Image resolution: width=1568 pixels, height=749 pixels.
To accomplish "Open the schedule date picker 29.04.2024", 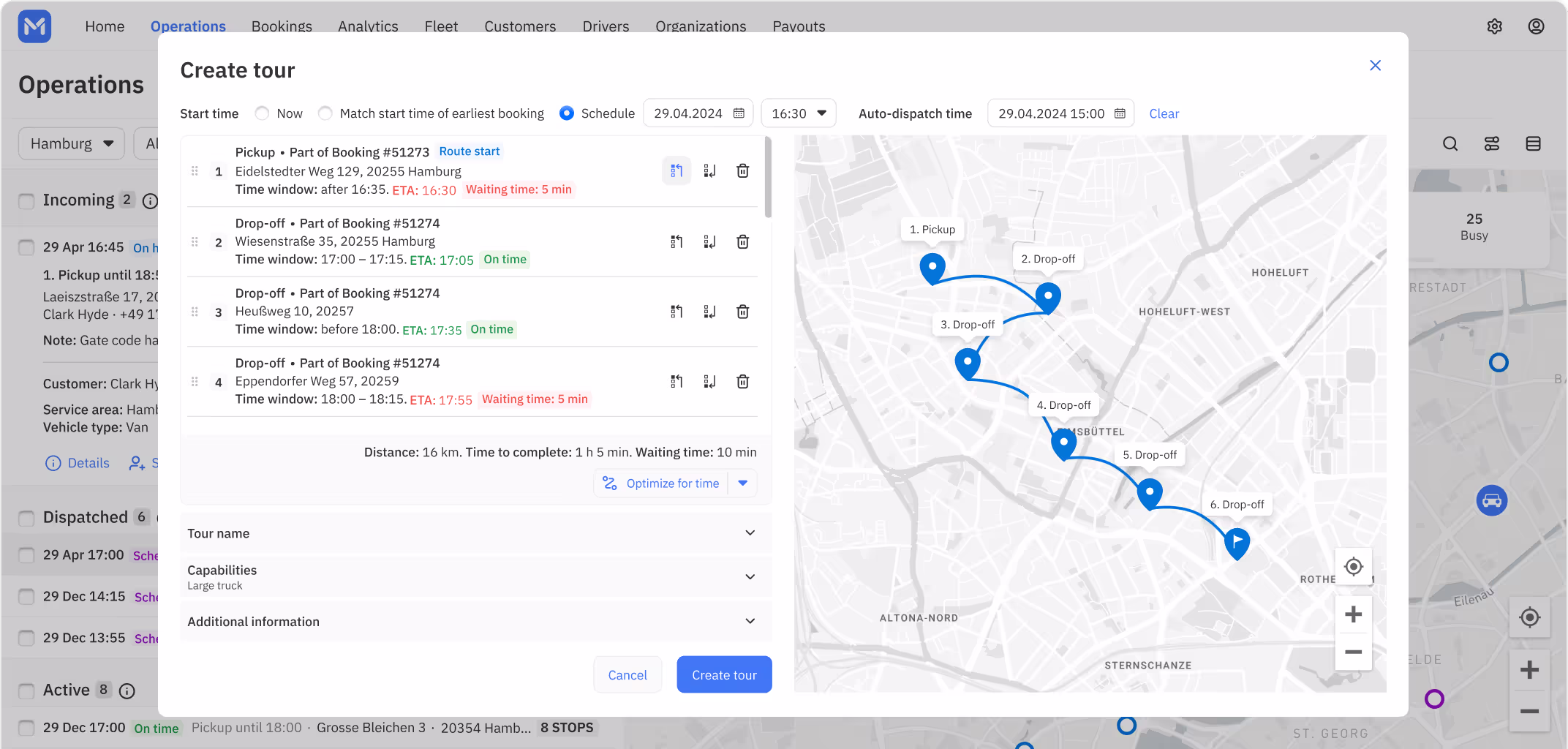I will click(x=698, y=113).
